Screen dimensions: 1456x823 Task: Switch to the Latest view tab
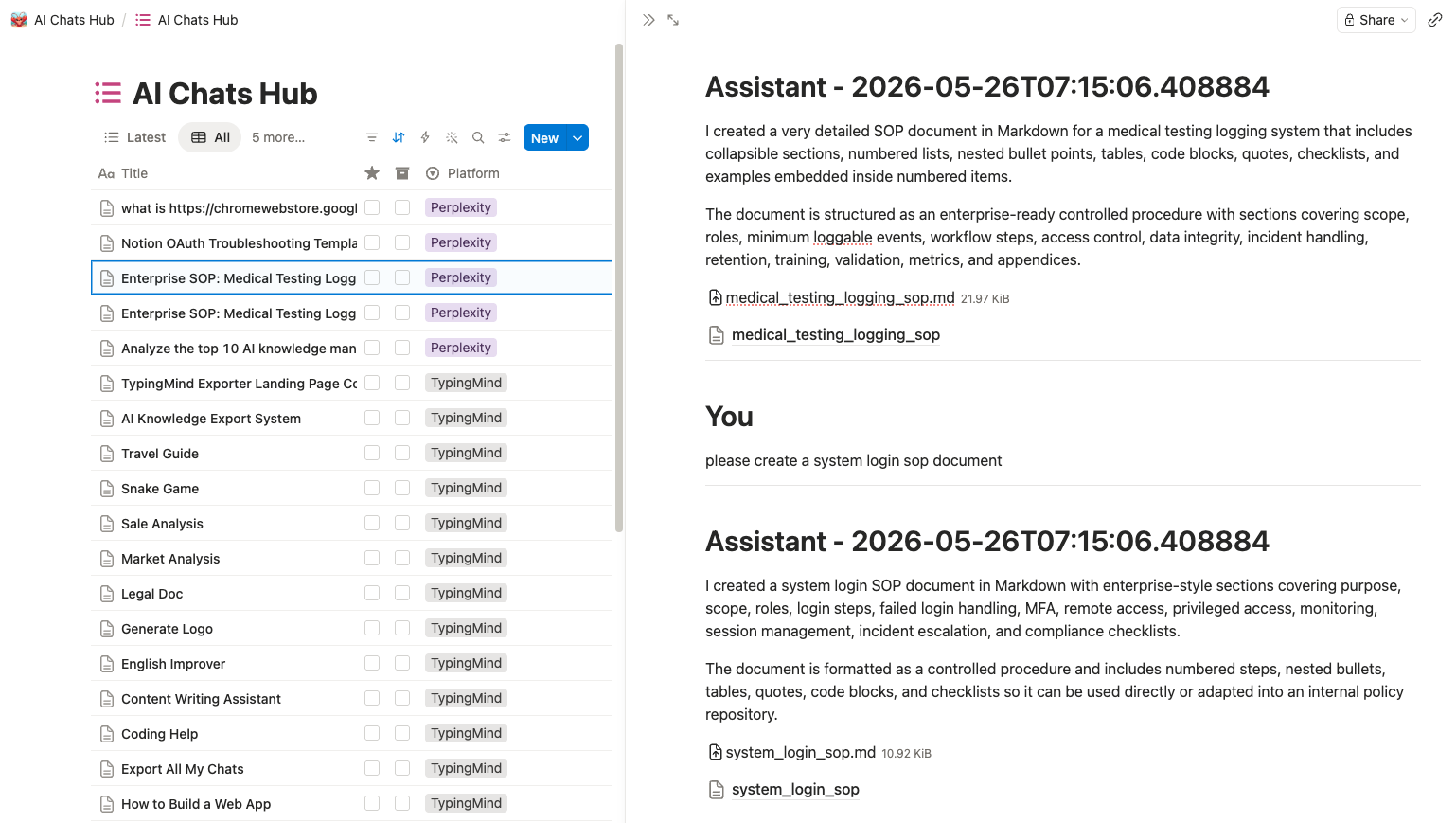click(x=135, y=137)
